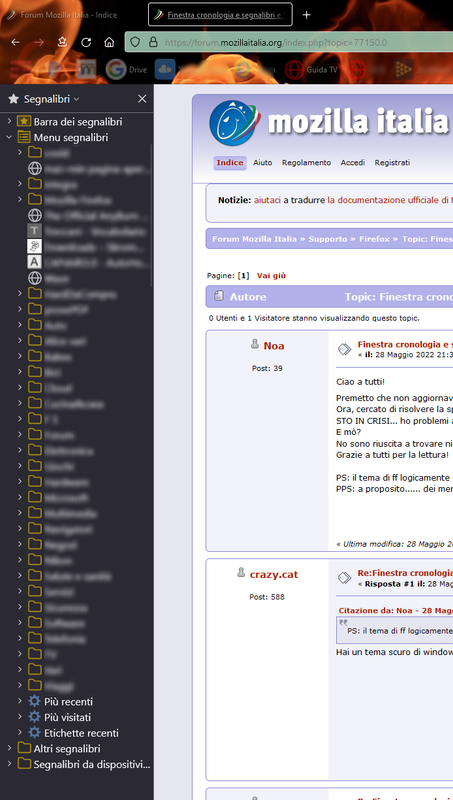The width and height of the screenshot is (453, 800).
Task: Click page icon in Autore header
Action: click(219, 296)
